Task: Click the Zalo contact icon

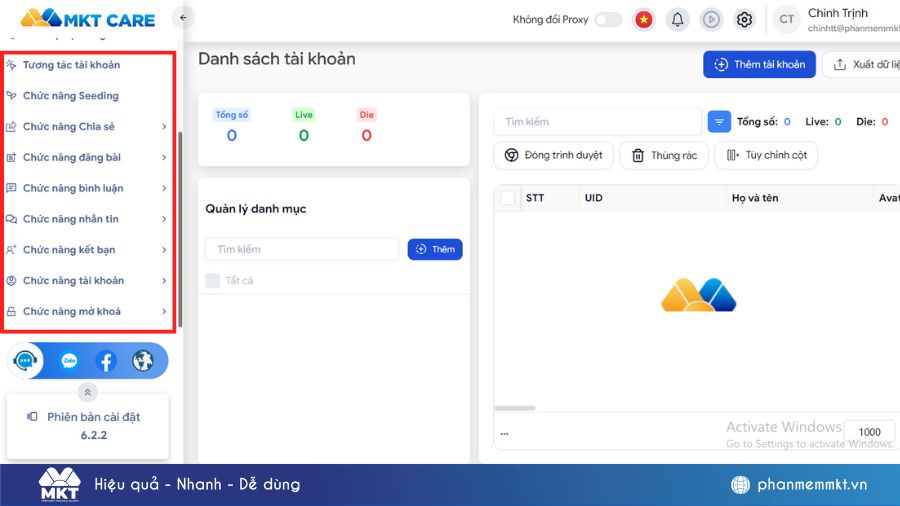Action: pos(69,361)
